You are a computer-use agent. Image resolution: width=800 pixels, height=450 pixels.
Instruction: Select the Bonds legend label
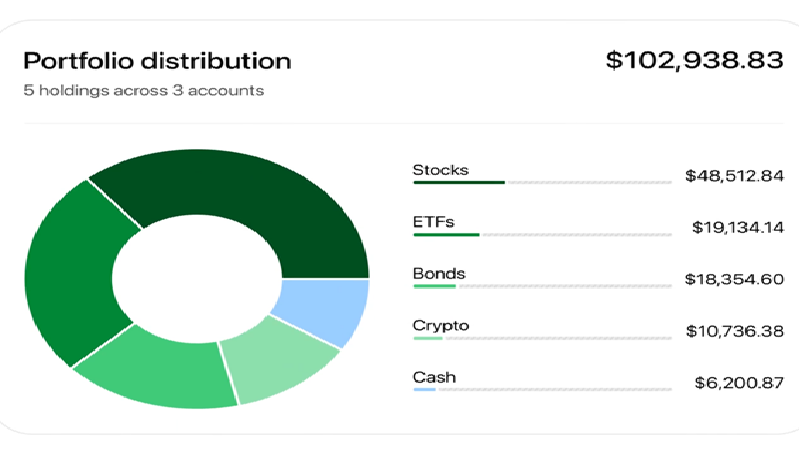pos(439,273)
